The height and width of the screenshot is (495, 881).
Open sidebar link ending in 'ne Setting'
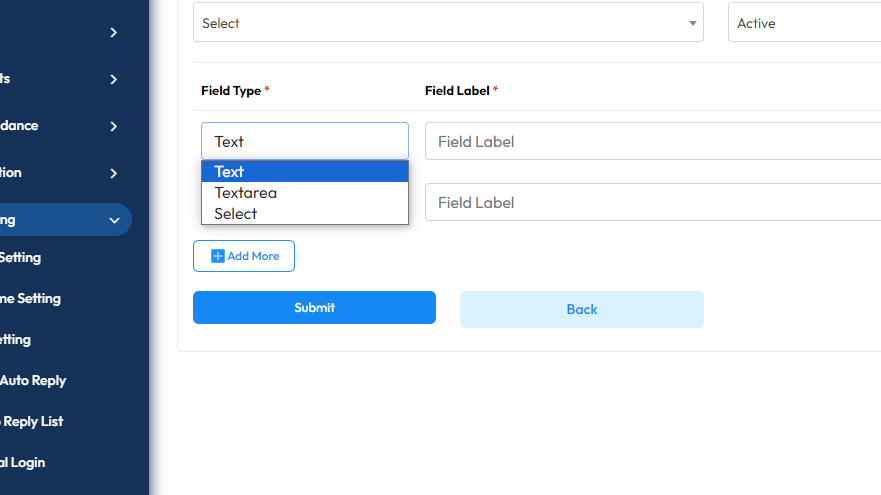tap(30, 298)
